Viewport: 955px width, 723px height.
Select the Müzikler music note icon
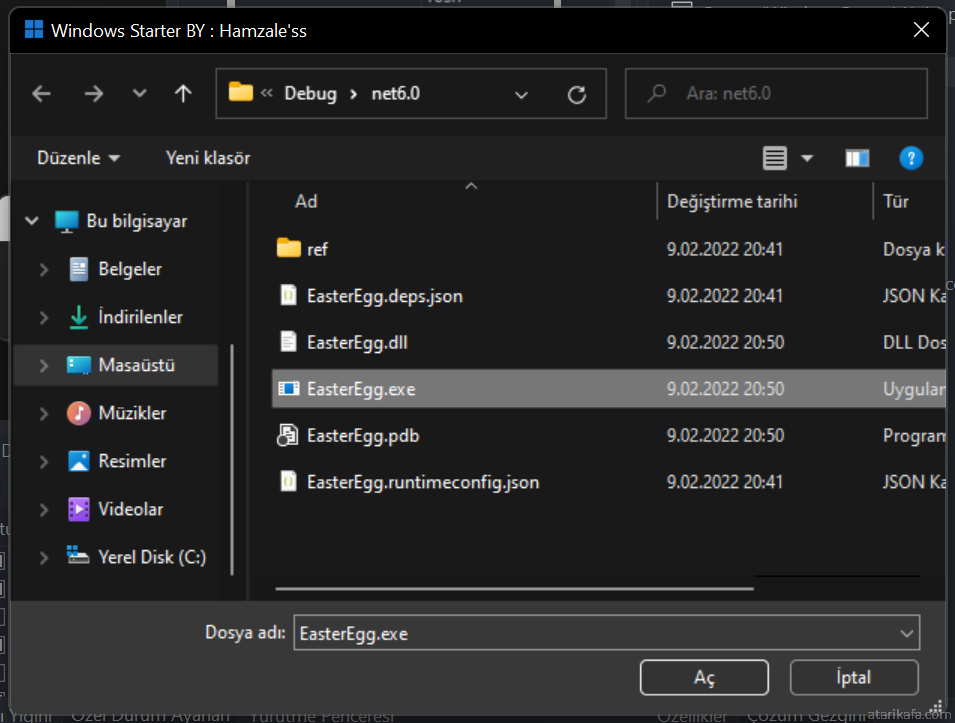pyautogui.click(x=79, y=414)
